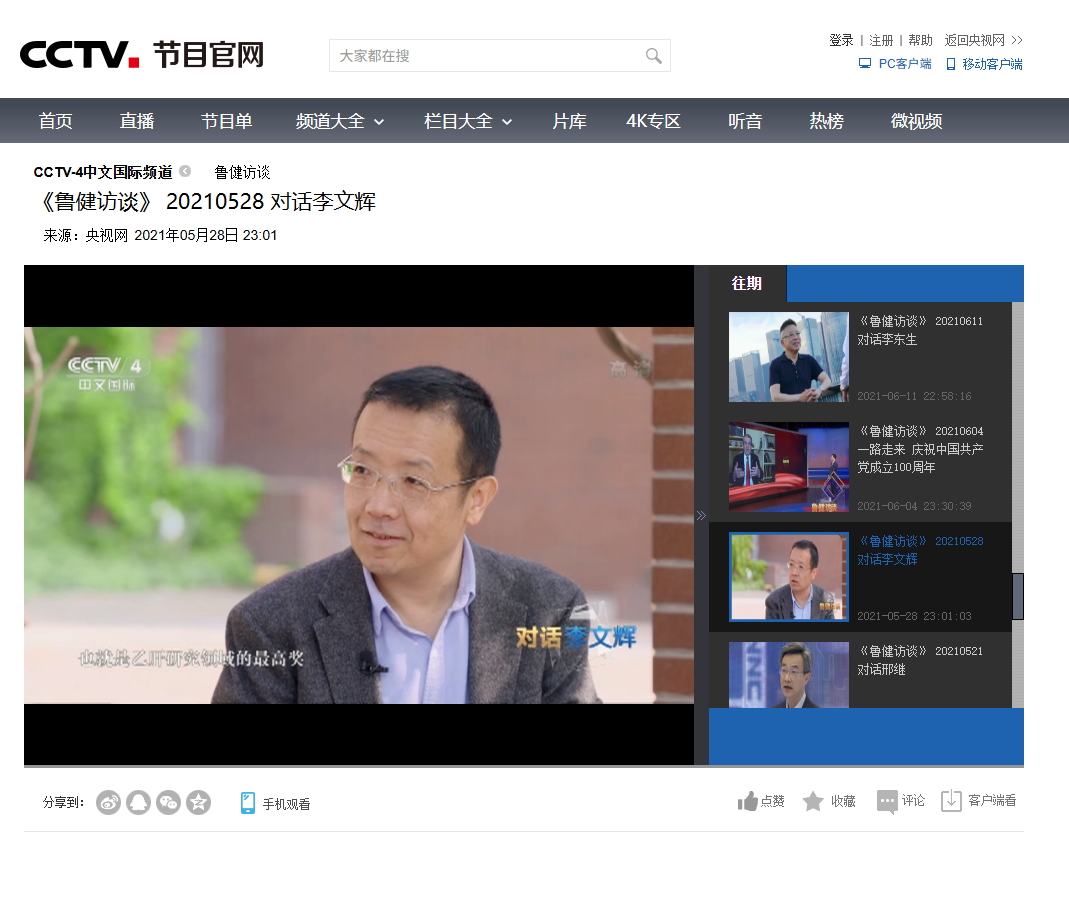Open the 直播 navigation item
1069x901 pixels.
tap(137, 121)
